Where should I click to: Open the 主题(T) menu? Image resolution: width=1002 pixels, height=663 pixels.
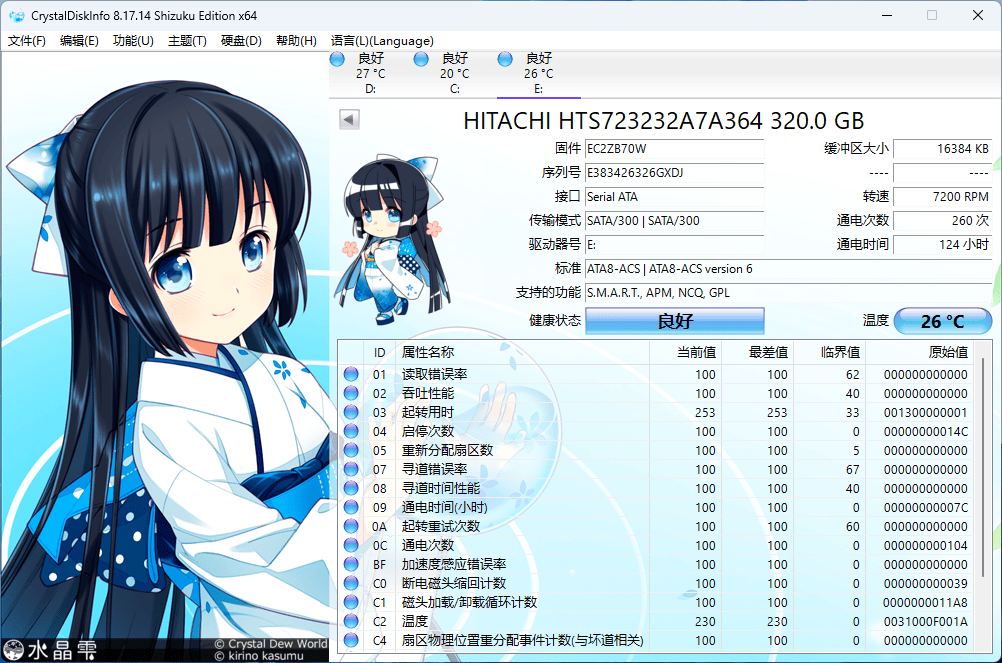(x=187, y=41)
